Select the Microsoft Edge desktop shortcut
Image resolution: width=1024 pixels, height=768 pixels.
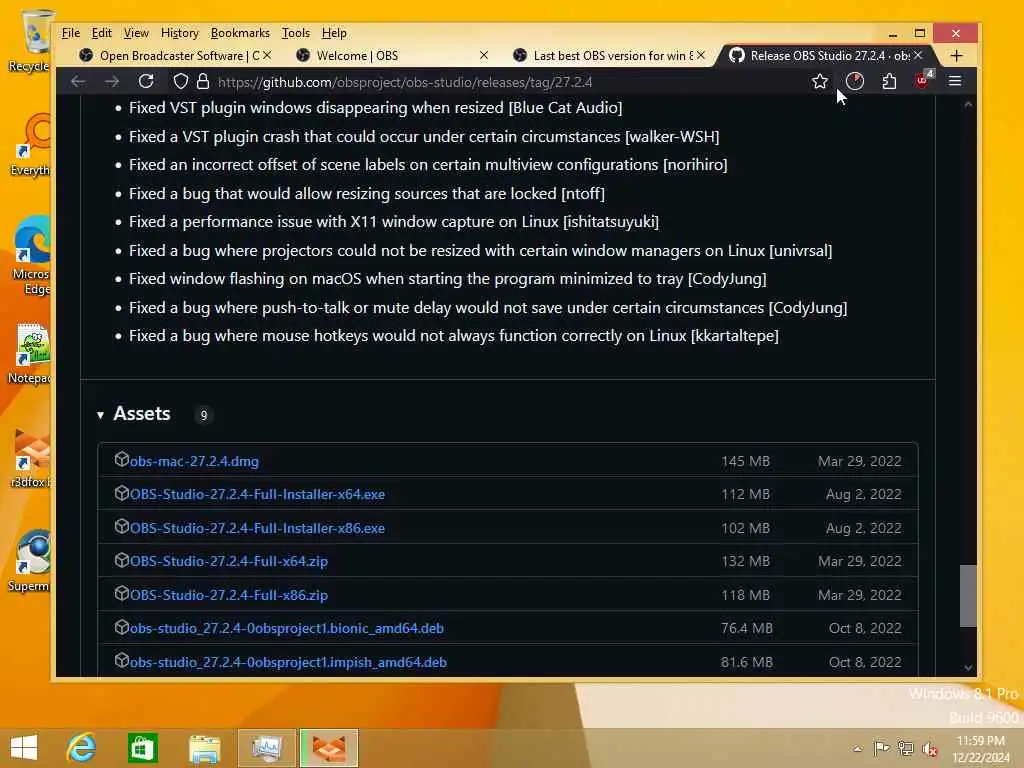pos(31,255)
